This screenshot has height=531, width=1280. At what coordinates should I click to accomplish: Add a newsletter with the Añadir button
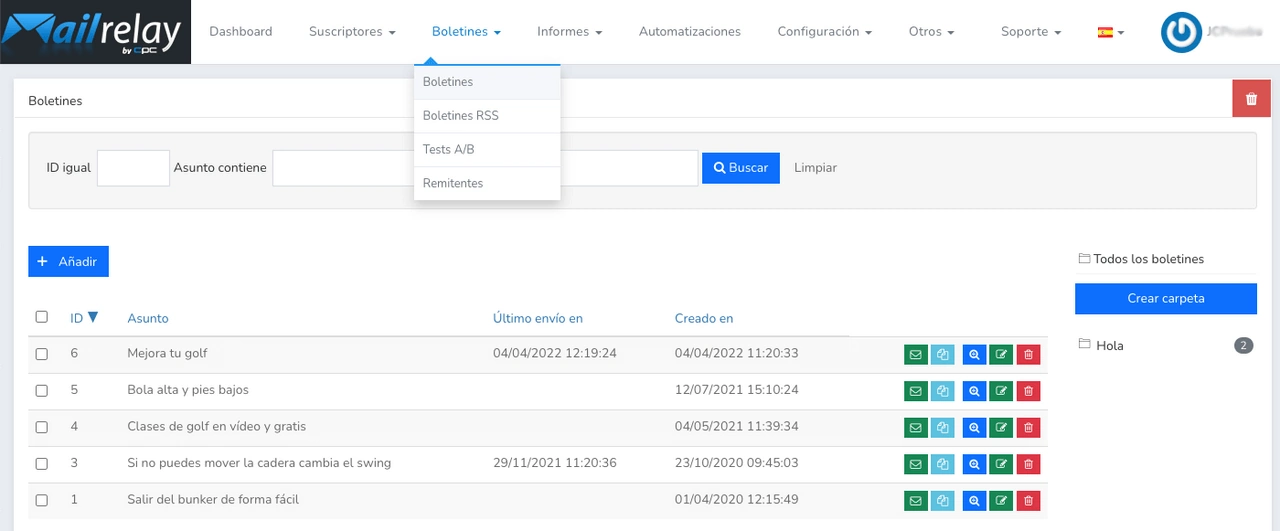point(68,261)
